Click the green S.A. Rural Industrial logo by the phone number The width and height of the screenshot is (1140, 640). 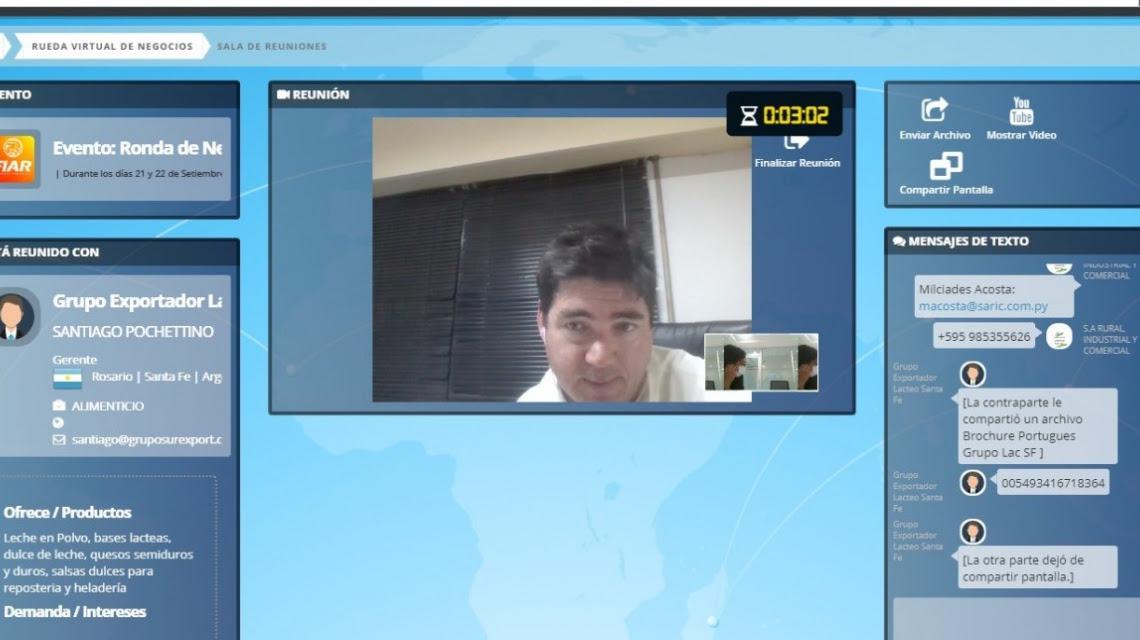pyautogui.click(x=1059, y=337)
